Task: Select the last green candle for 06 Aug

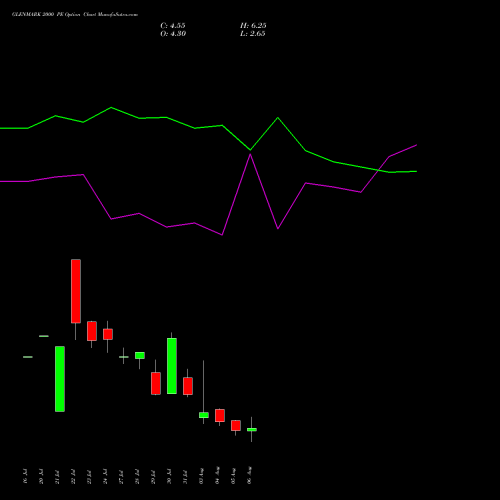Action: click(x=252, y=430)
